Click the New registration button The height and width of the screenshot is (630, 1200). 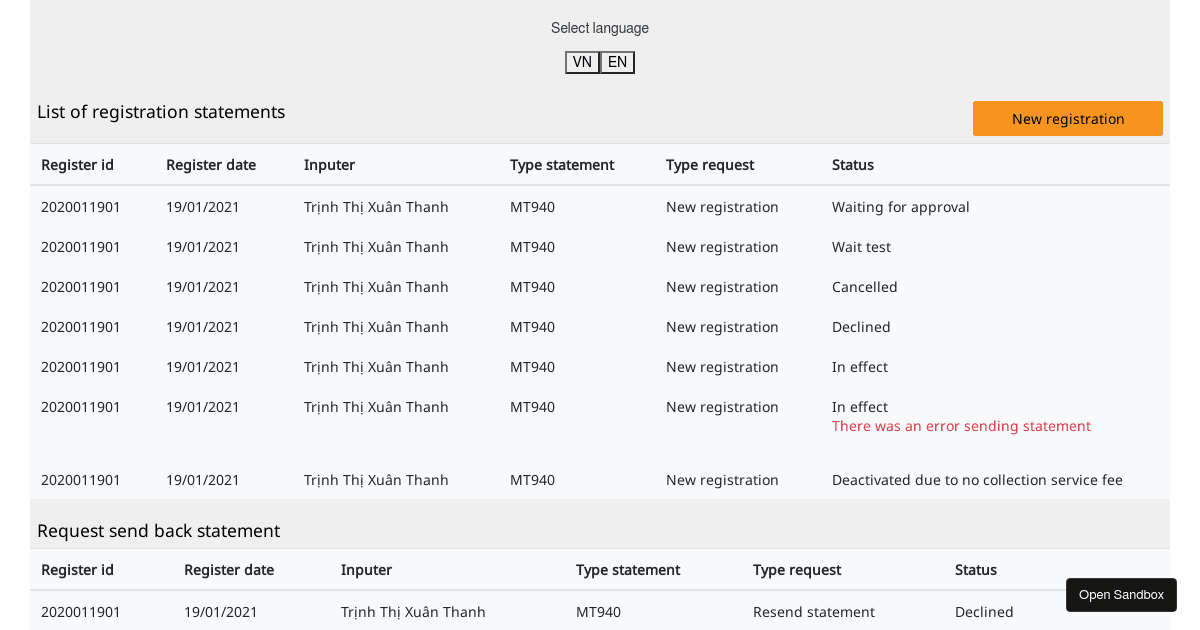(1067, 118)
